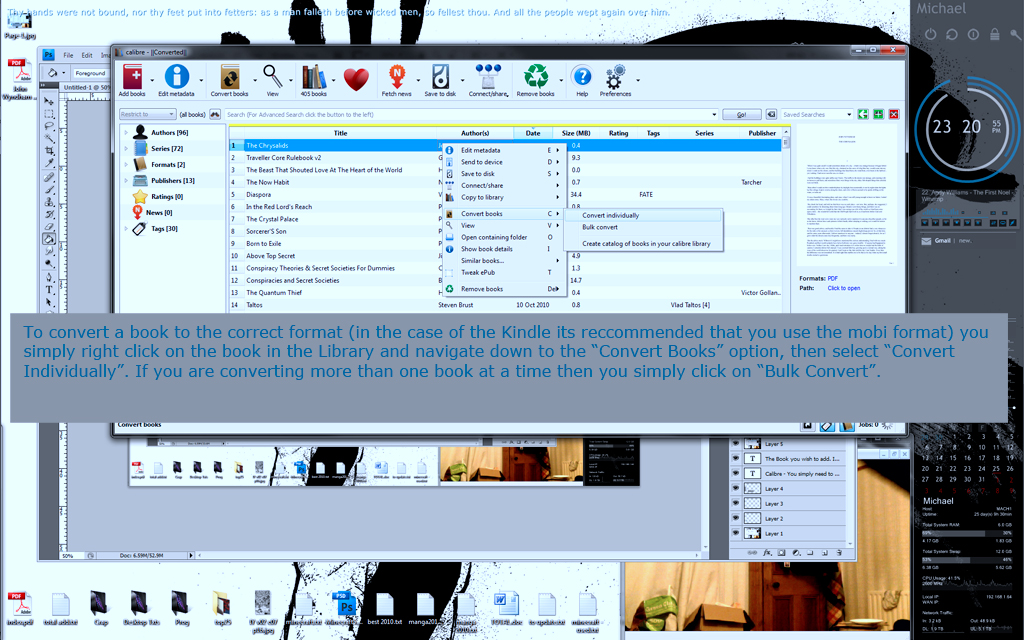The image size is (1024, 640).
Task: Select the Eyedropper tool in Photoshop
Action: (49, 163)
